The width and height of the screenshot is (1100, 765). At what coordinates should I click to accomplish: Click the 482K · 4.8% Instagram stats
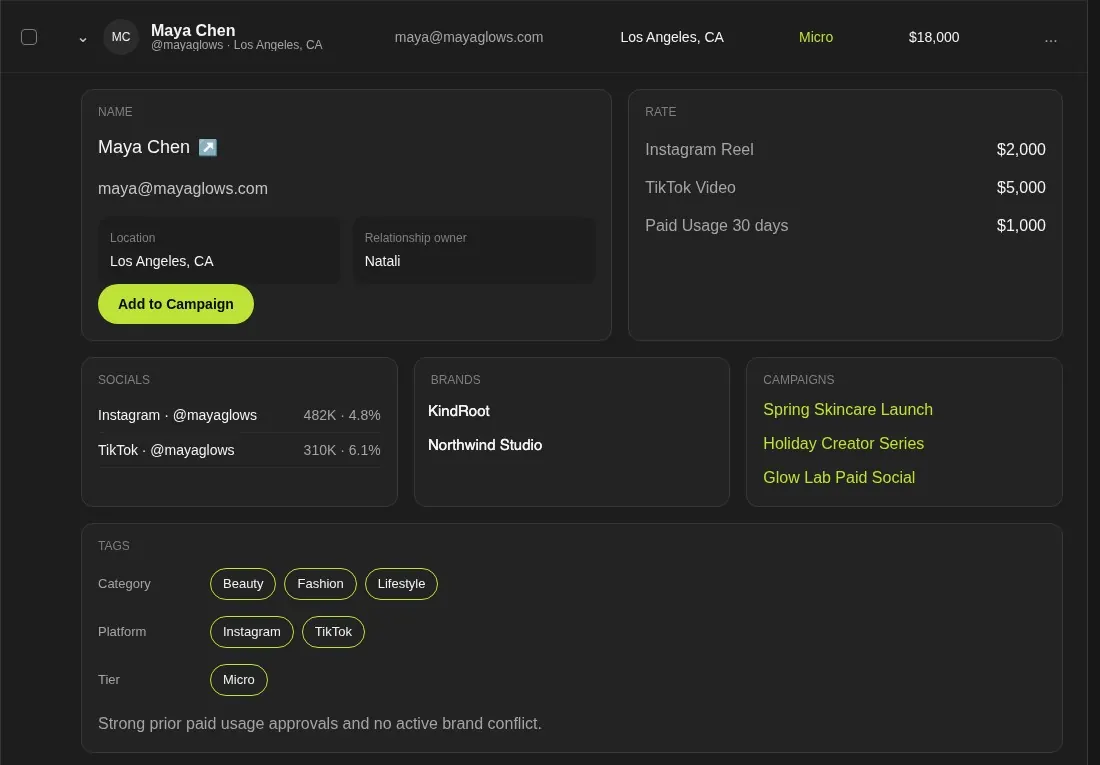pyautogui.click(x=342, y=415)
